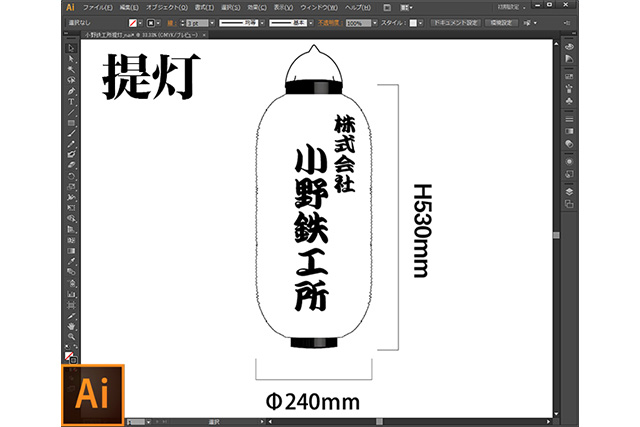The width and height of the screenshot is (640, 427).
Task: Open the 書式(T) menu
Action: pyautogui.click(x=204, y=8)
